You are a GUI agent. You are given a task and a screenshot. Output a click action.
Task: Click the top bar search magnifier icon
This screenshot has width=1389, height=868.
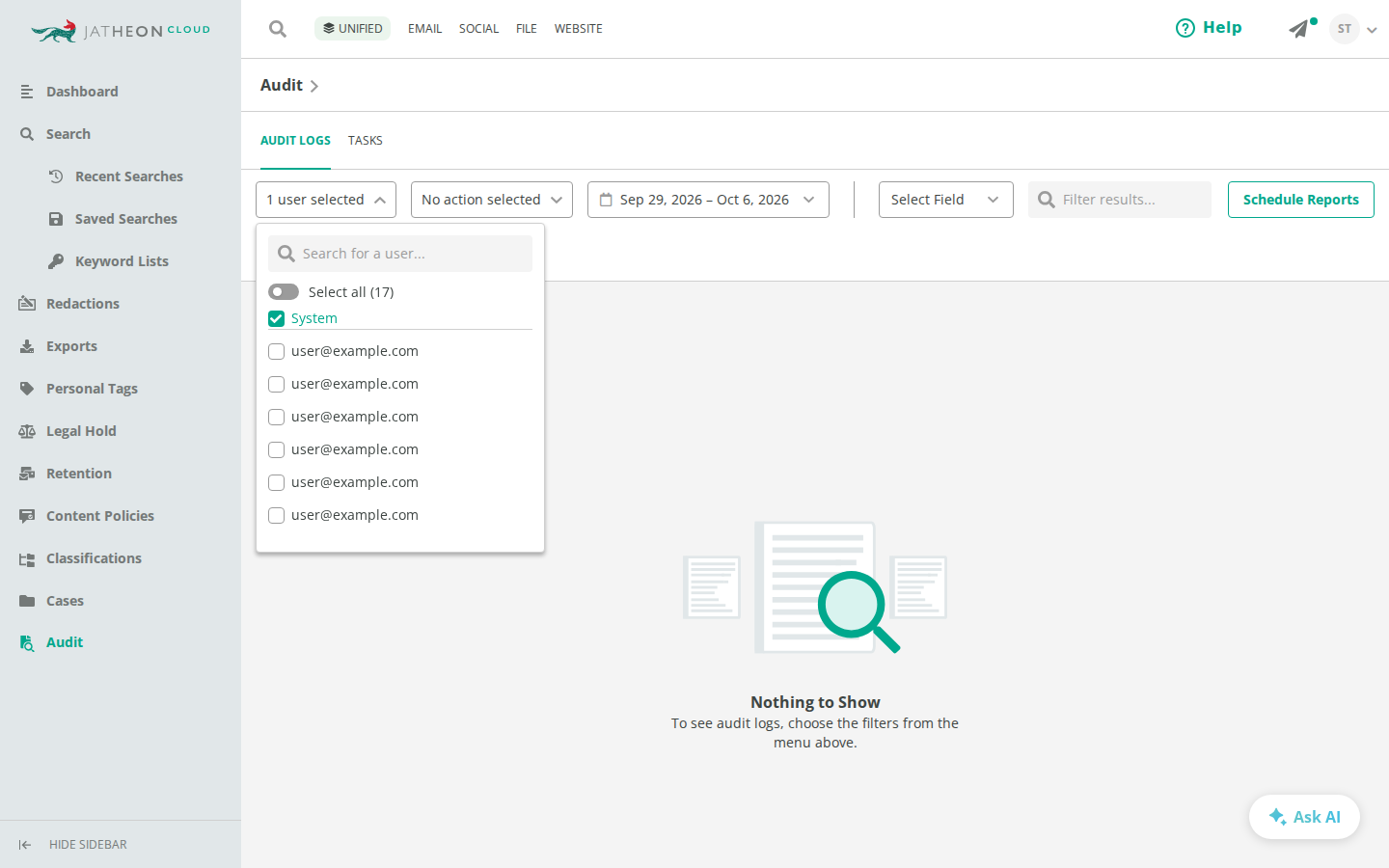[x=278, y=29]
